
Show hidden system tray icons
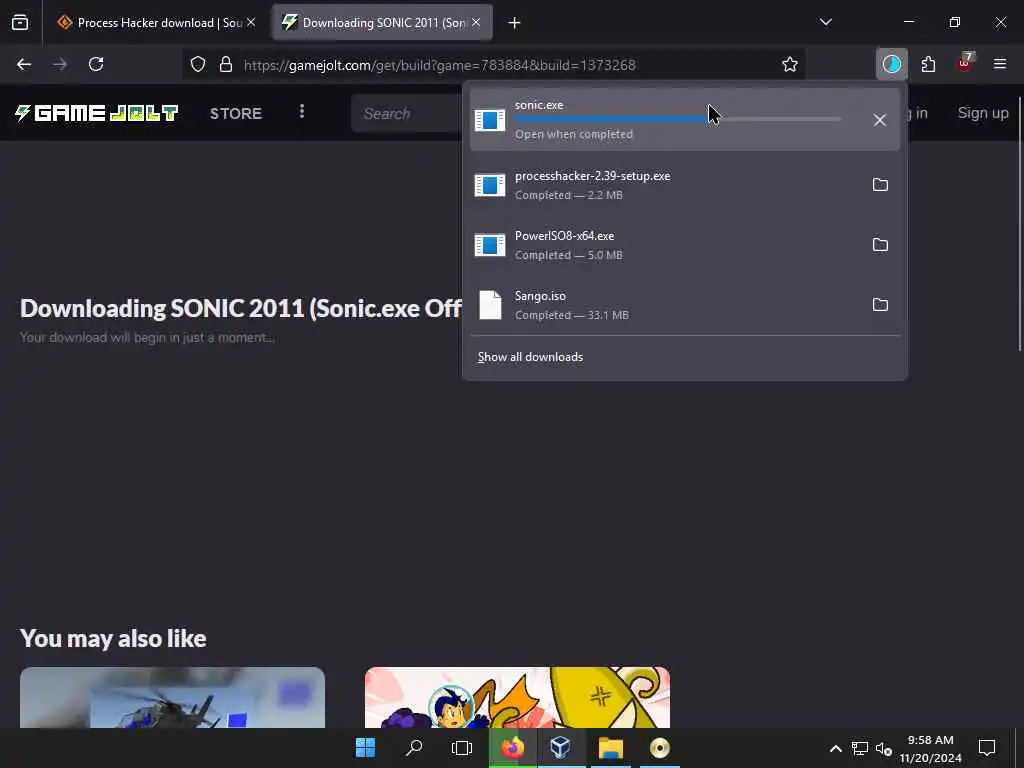835,748
